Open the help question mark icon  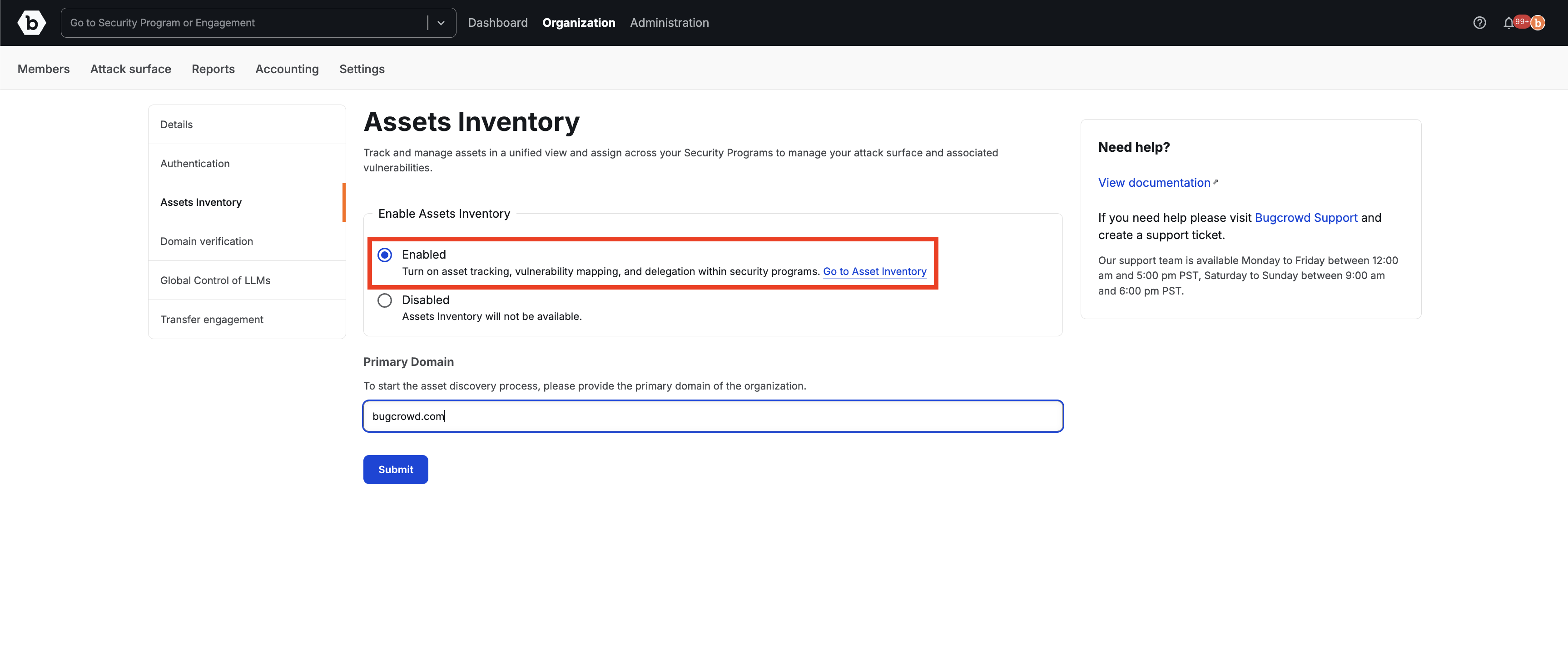tap(1480, 23)
